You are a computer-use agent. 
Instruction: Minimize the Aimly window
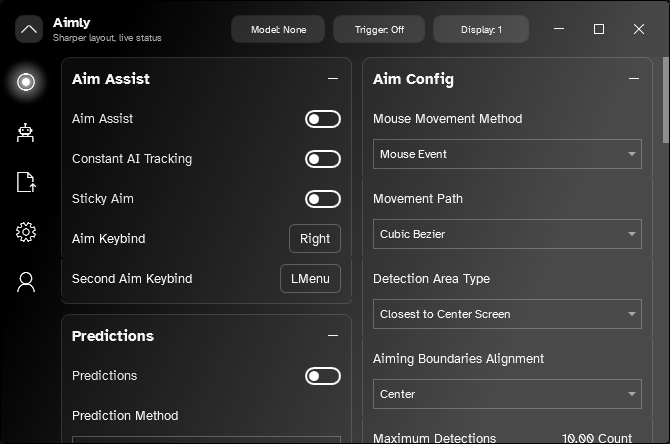click(x=559, y=29)
